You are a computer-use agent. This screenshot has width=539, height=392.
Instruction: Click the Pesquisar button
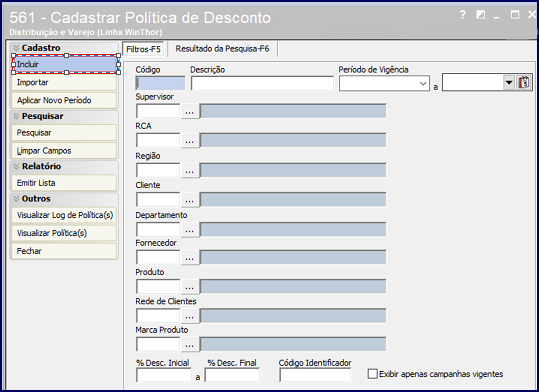click(x=64, y=133)
